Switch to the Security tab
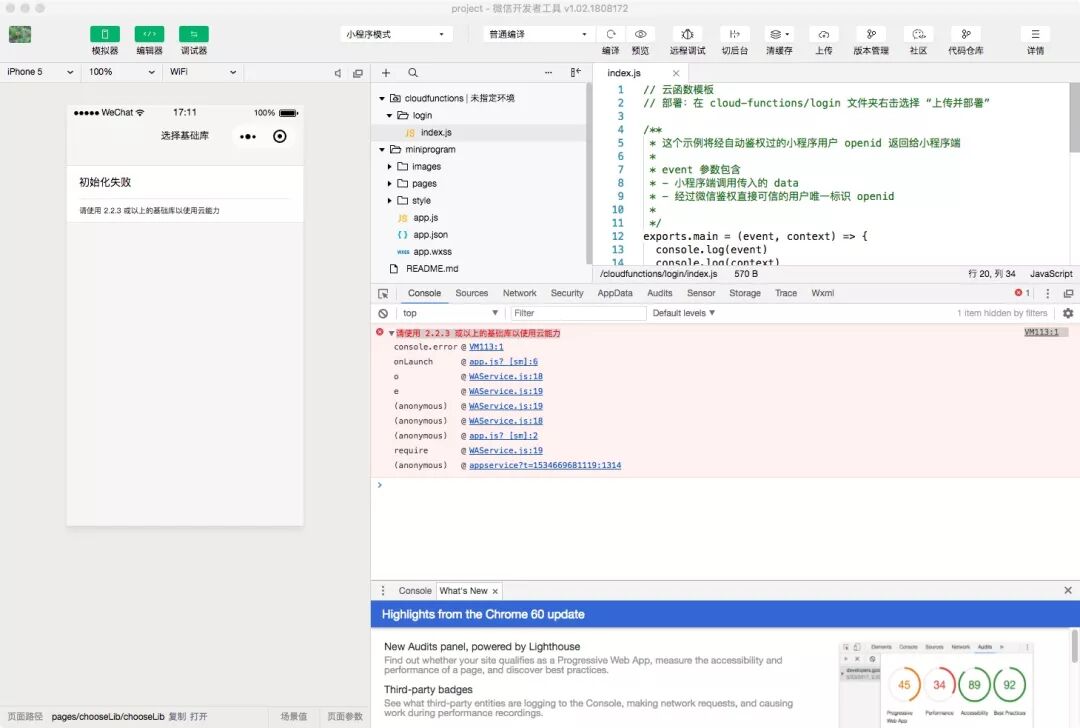Viewport: 1080px width, 728px height. tap(567, 293)
